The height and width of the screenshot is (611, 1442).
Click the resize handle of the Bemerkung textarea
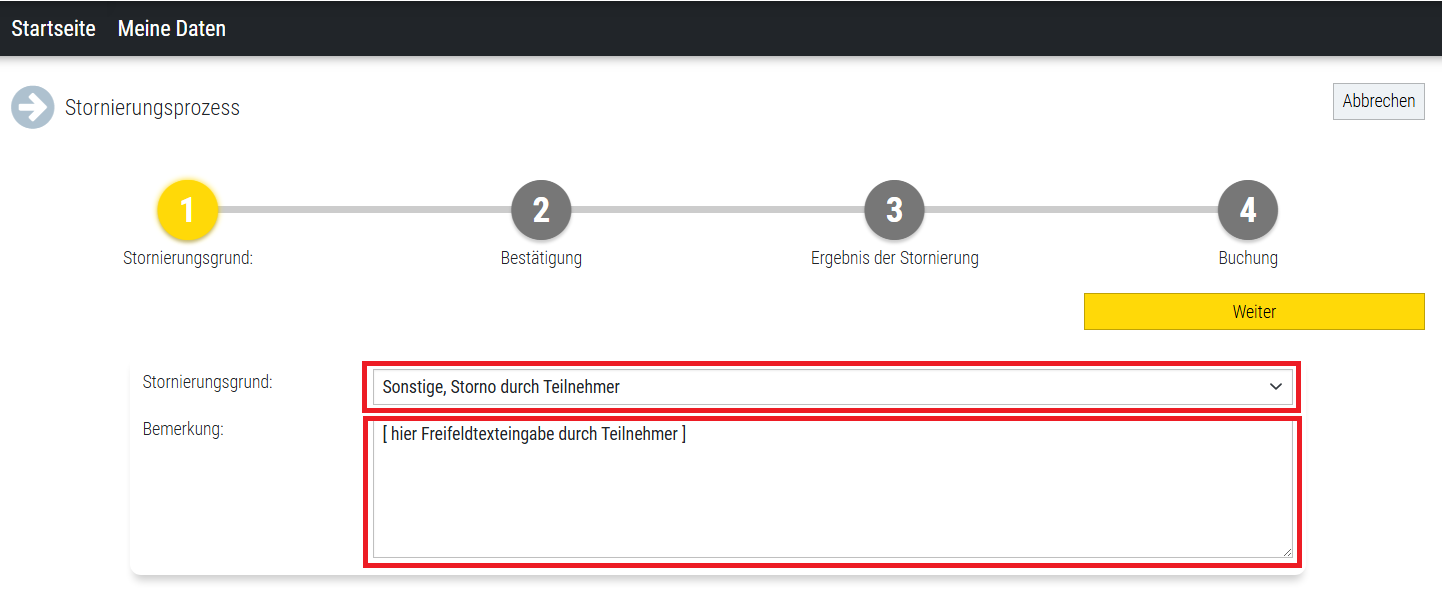[x=1286, y=551]
